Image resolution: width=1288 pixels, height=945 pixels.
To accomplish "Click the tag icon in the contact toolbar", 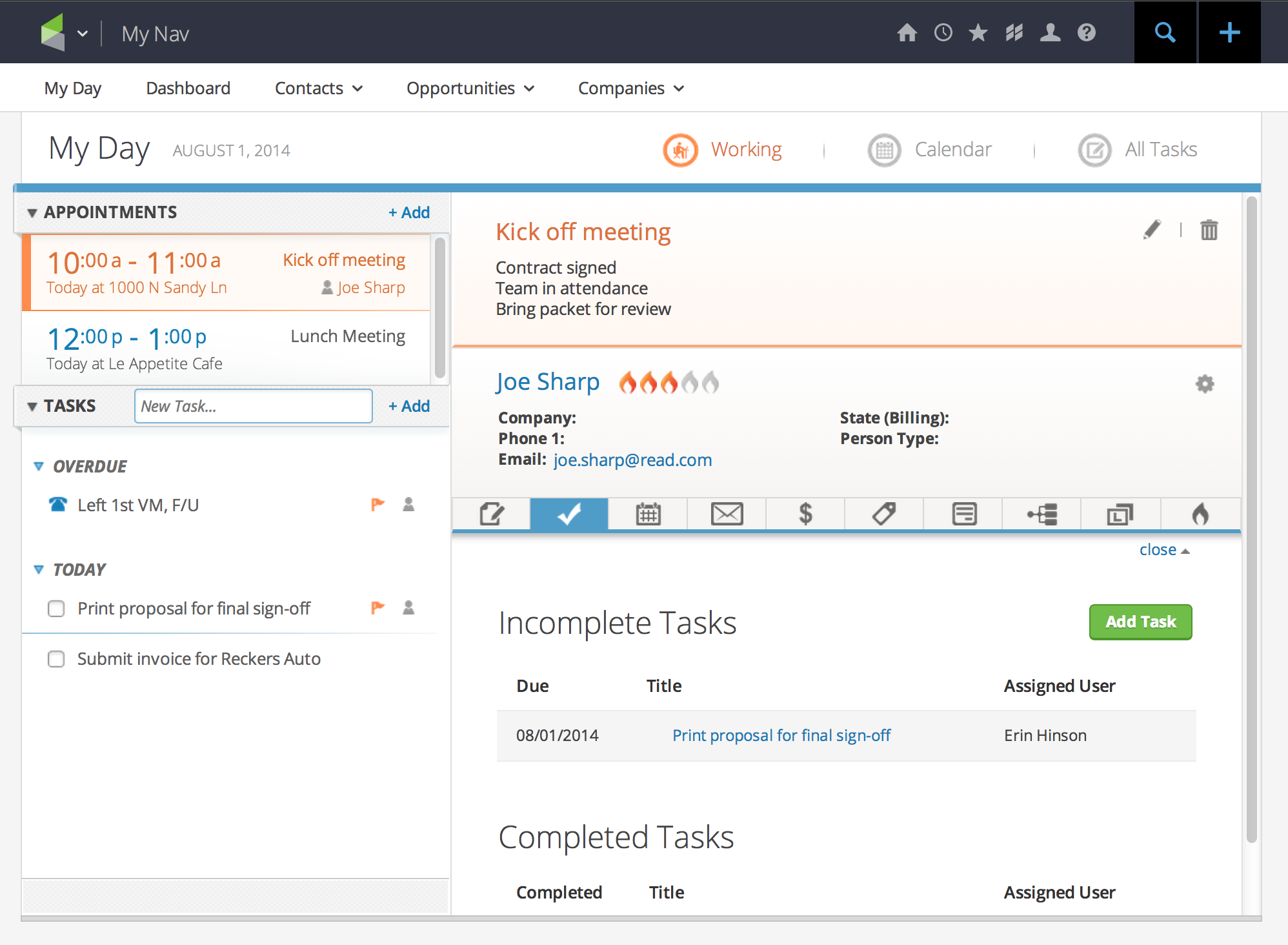I will tap(883, 514).
